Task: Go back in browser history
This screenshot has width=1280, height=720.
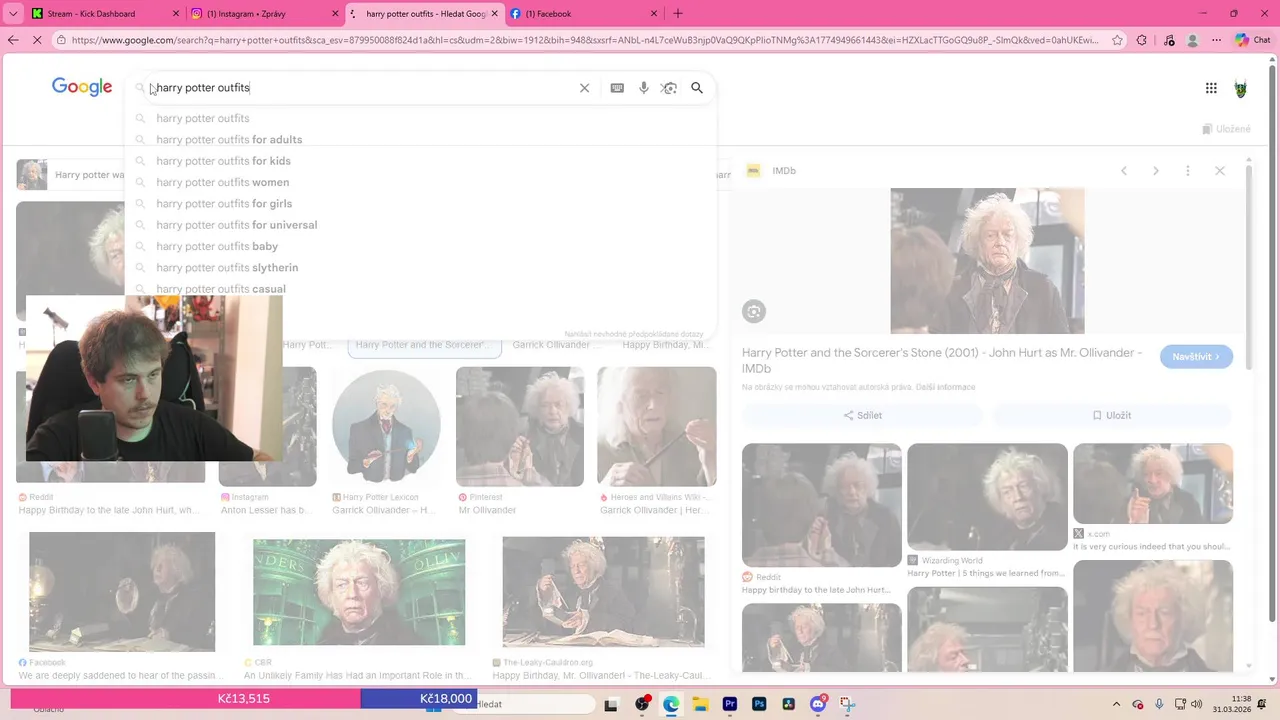Action: pos(13,40)
